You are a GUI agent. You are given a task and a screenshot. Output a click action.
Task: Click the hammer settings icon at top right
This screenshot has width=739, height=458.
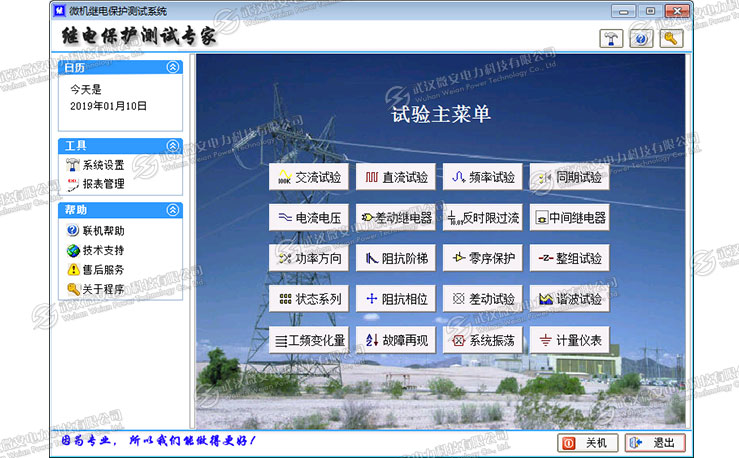pos(611,39)
